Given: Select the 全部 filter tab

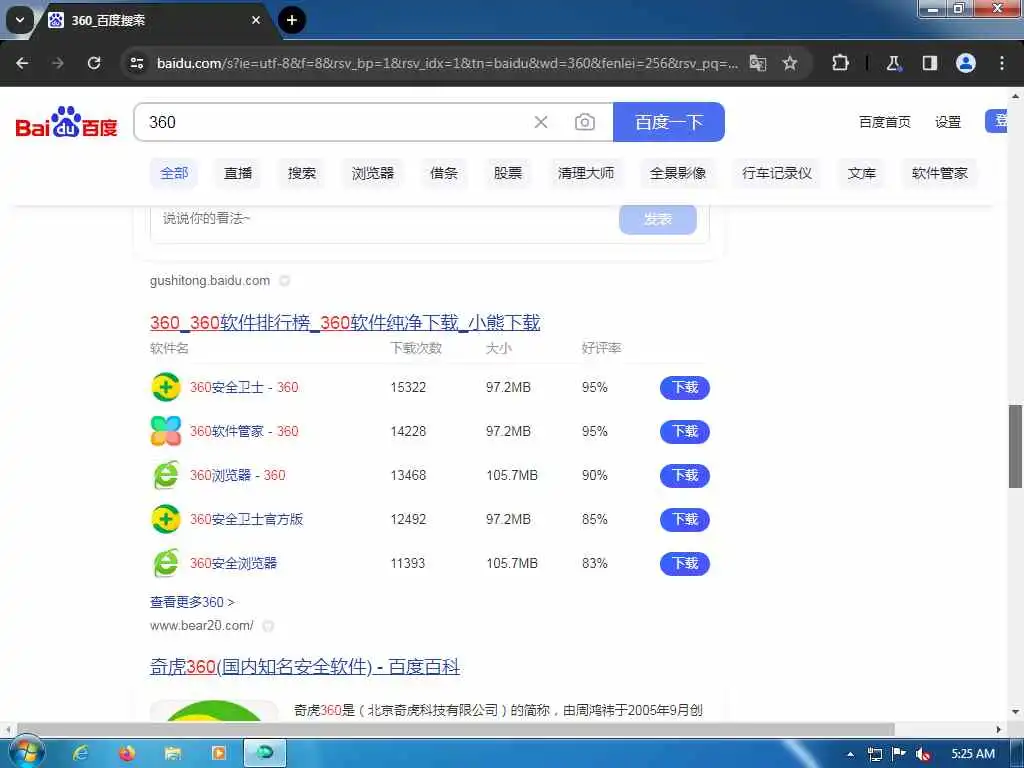Looking at the screenshot, I should click(x=174, y=173).
